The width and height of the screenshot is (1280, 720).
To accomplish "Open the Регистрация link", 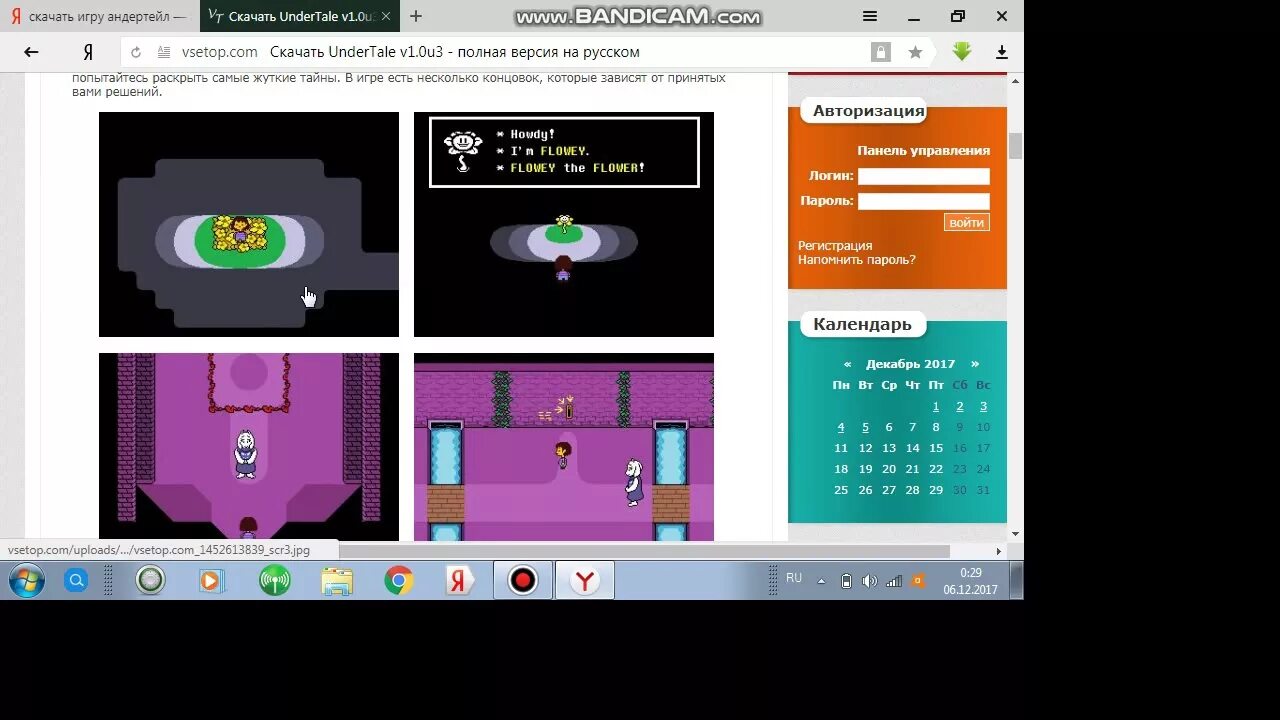I will point(835,246).
